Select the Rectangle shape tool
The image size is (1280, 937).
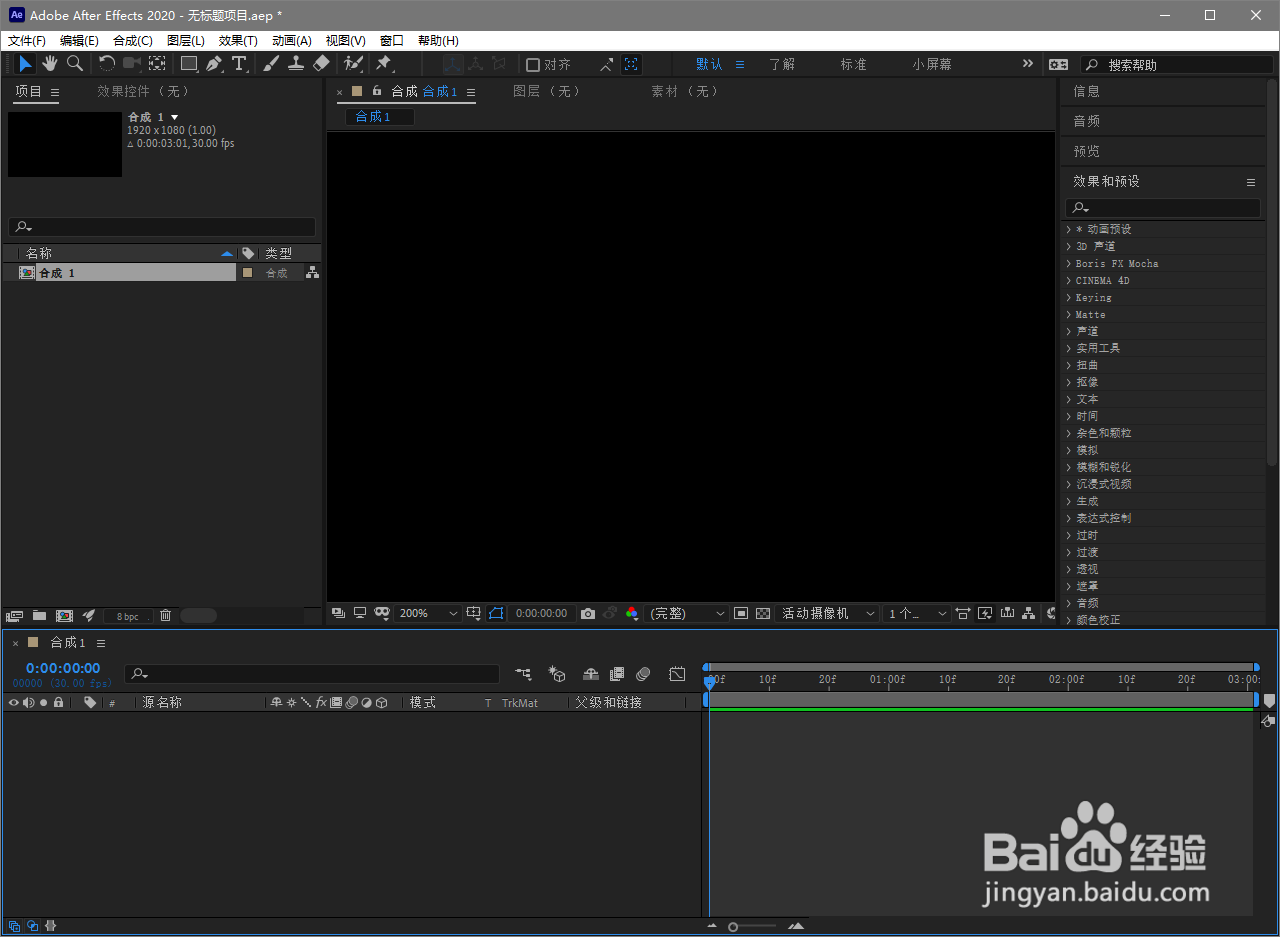[189, 64]
